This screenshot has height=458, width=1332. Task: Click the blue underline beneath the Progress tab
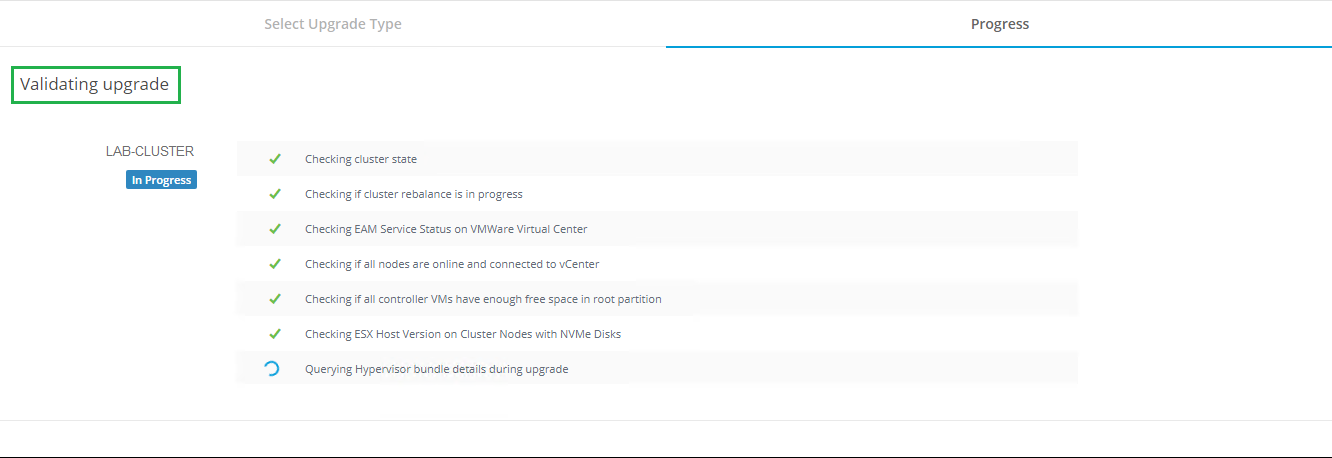pos(999,46)
